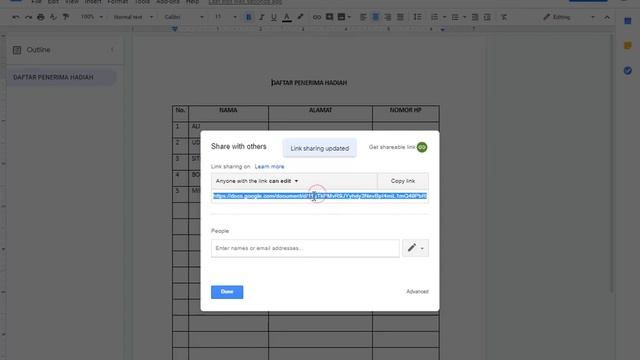Image resolution: width=640 pixels, height=360 pixels.
Task: Click the Bulleted list icon
Action: pos(455,17)
